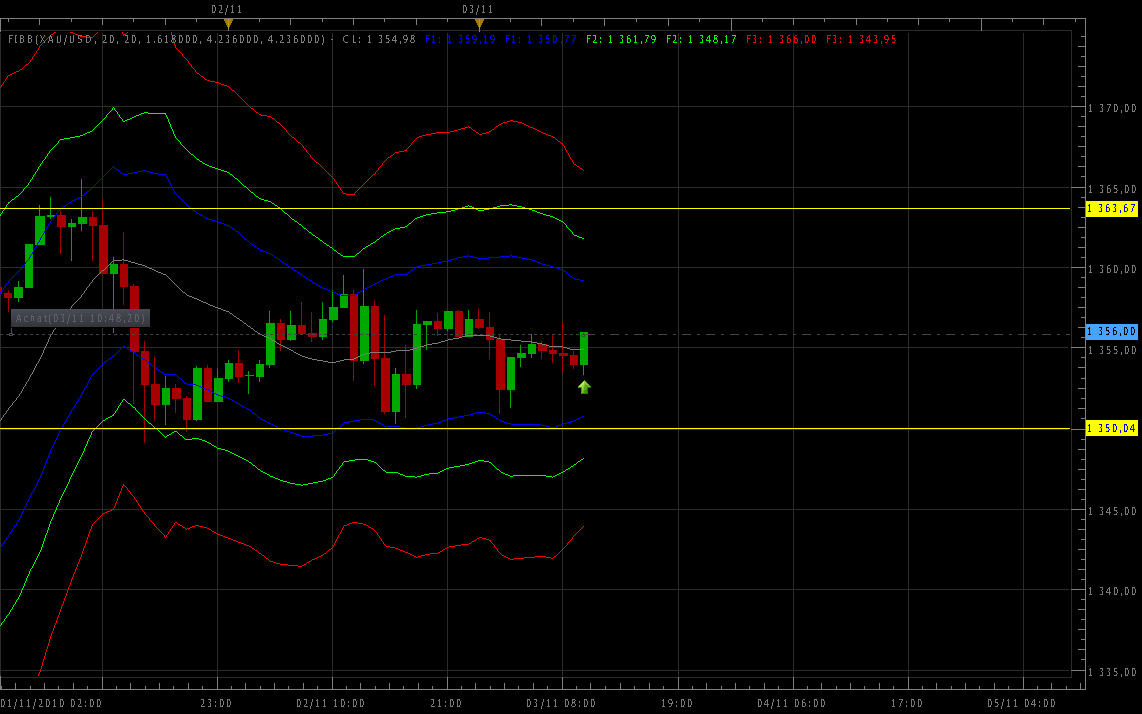Image resolution: width=1142 pixels, height=714 pixels.
Task: Click the CL: 1 354,98 close value
Action: coord(379,39)
